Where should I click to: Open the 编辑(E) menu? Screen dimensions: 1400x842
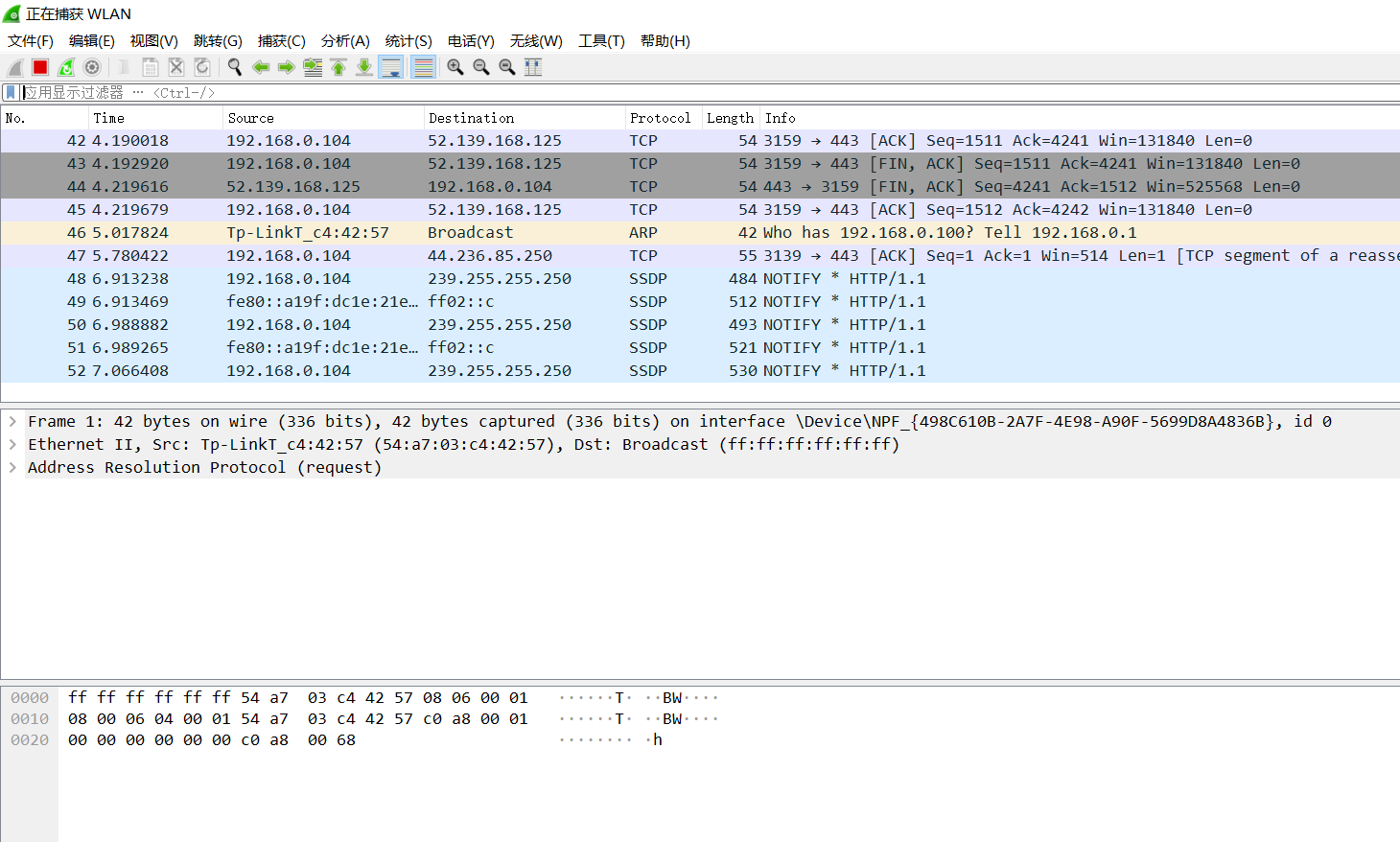coord(92,40)
